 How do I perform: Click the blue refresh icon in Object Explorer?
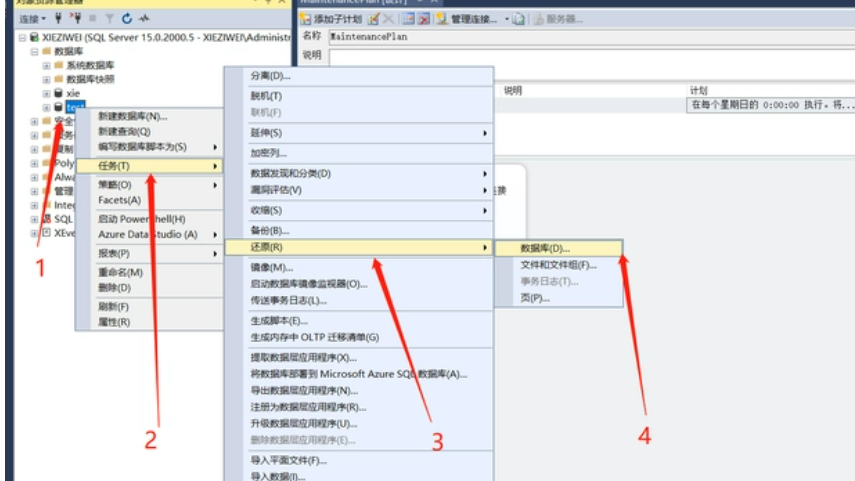coord(127,19)
